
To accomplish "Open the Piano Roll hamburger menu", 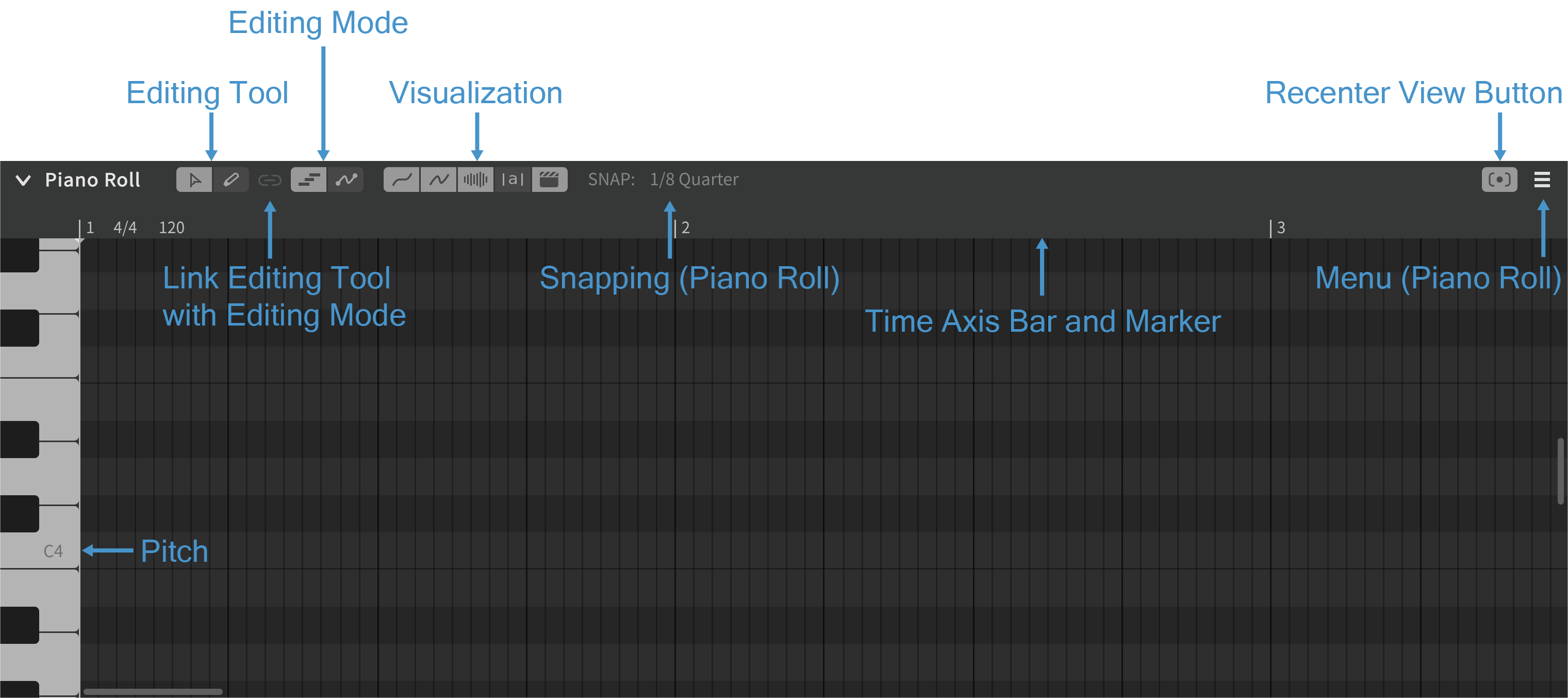I will [x=1541, y=180].
